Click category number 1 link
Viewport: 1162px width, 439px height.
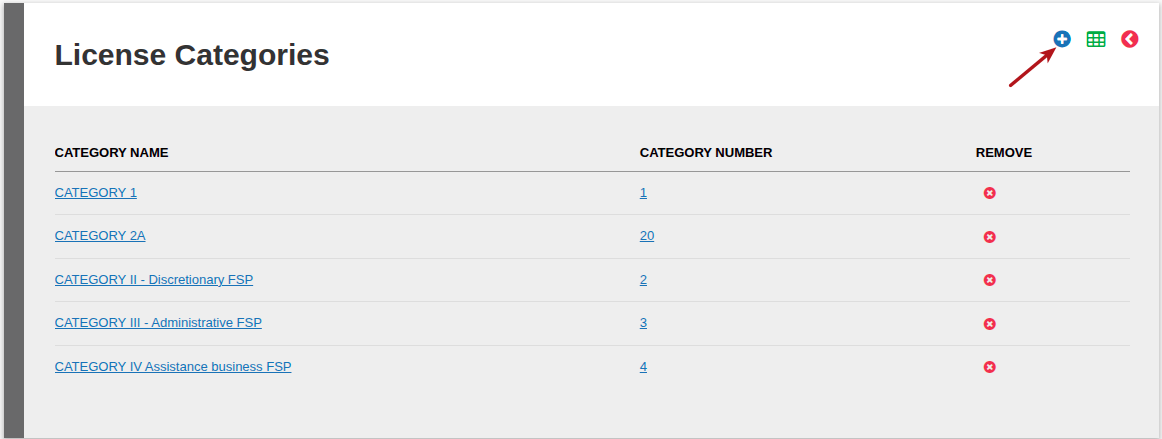(643, 193)
